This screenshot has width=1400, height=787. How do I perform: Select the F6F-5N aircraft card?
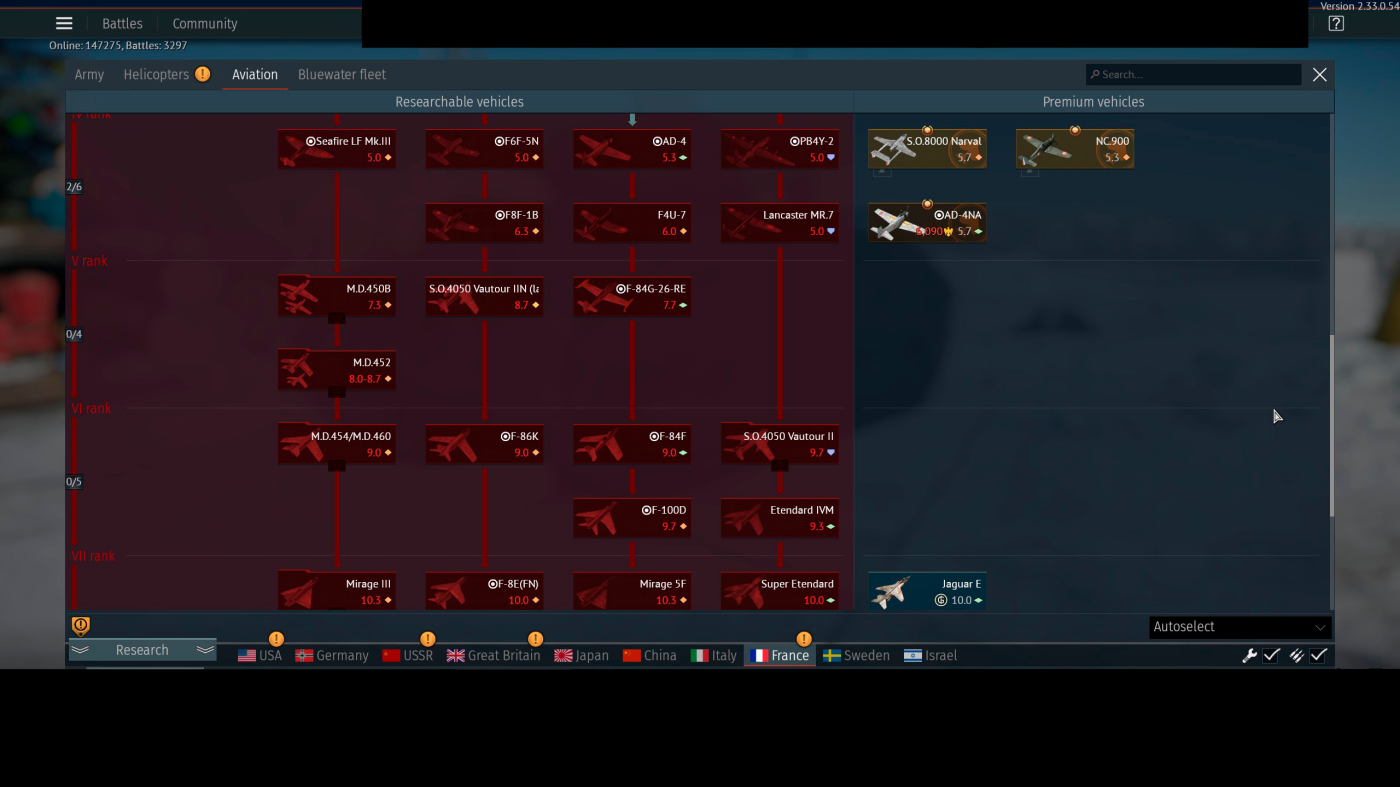(485, 149)
